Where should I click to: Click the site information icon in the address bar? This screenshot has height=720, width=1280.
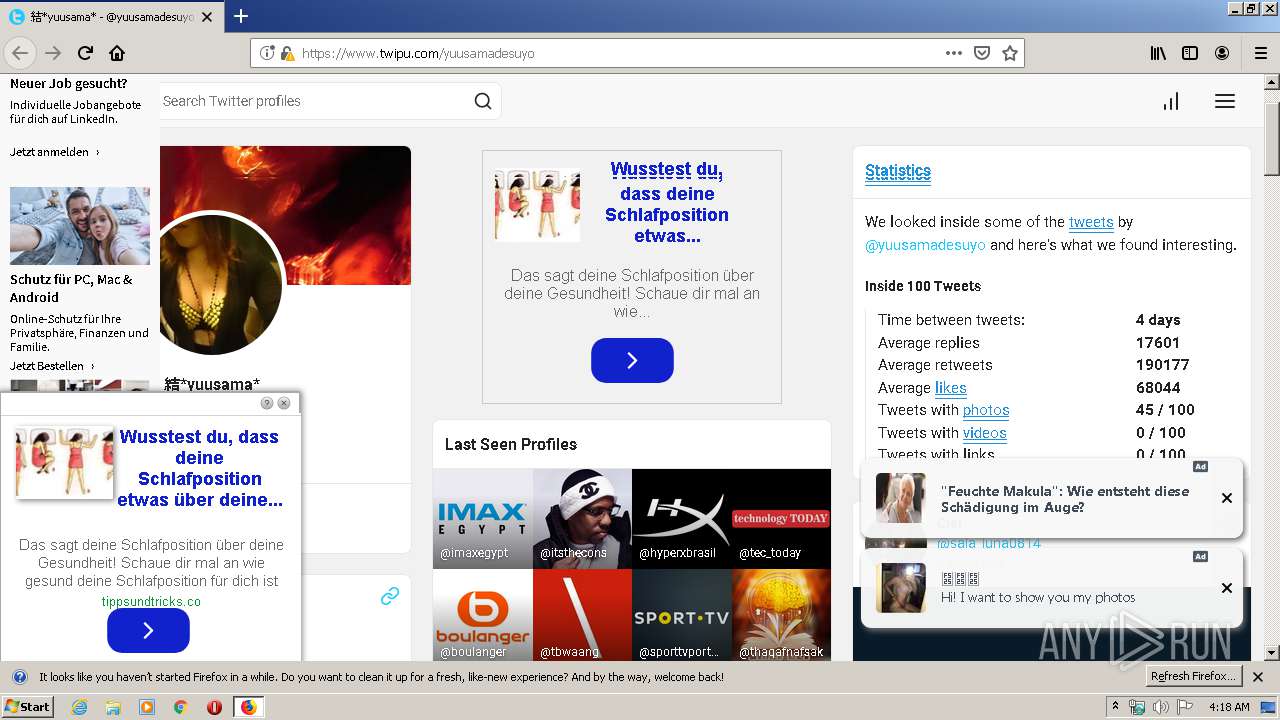(x=267, y=53)
